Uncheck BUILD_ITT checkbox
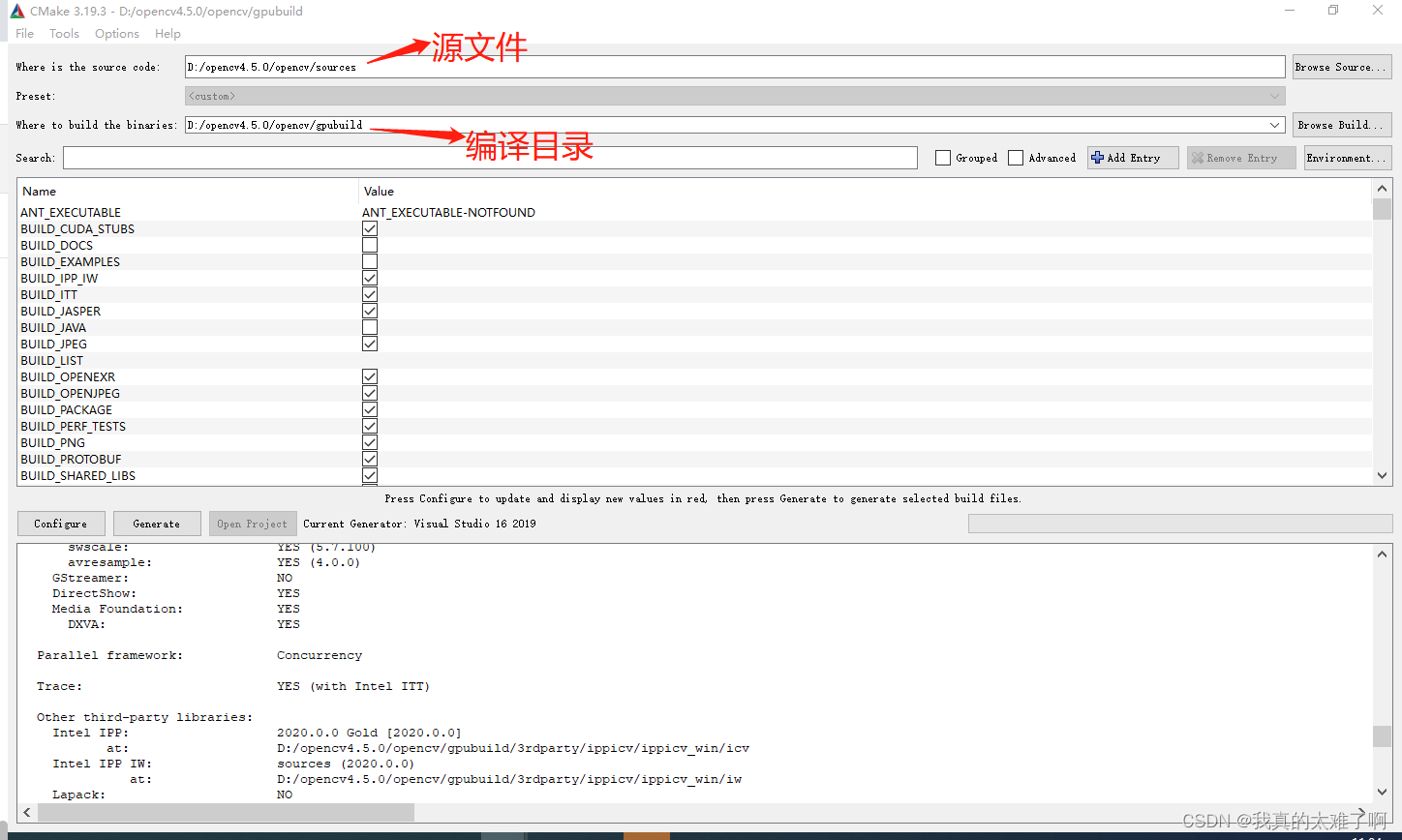 [x=370, y=295]
